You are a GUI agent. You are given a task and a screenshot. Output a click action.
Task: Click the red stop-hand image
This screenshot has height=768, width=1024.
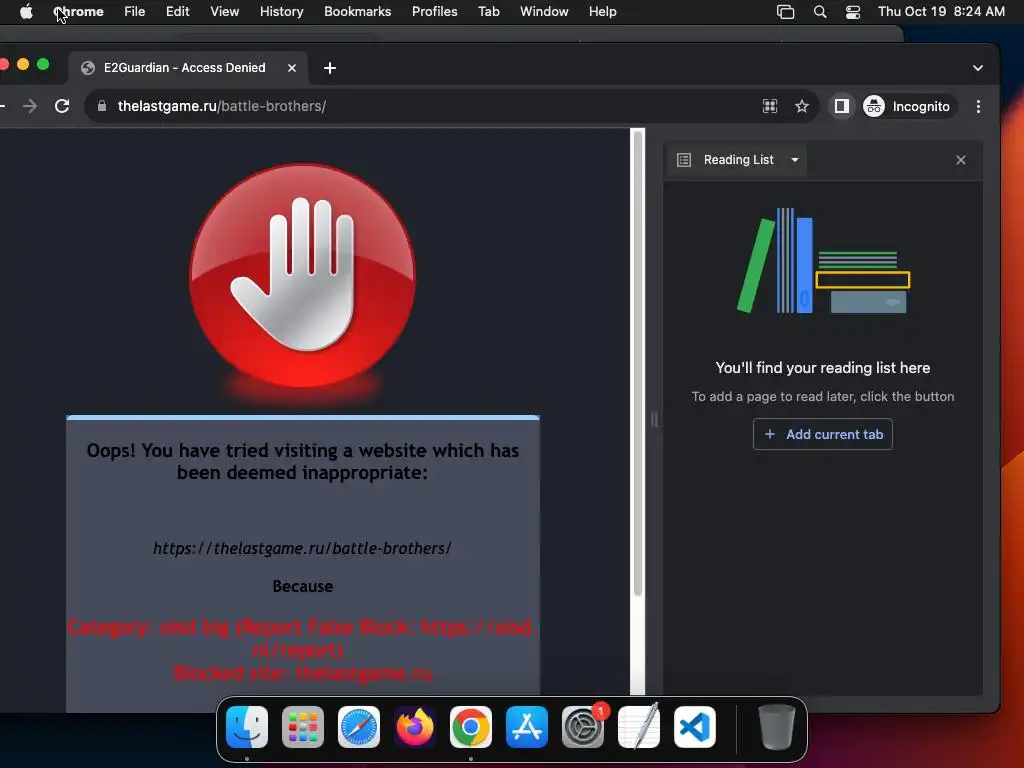(302, 276)
